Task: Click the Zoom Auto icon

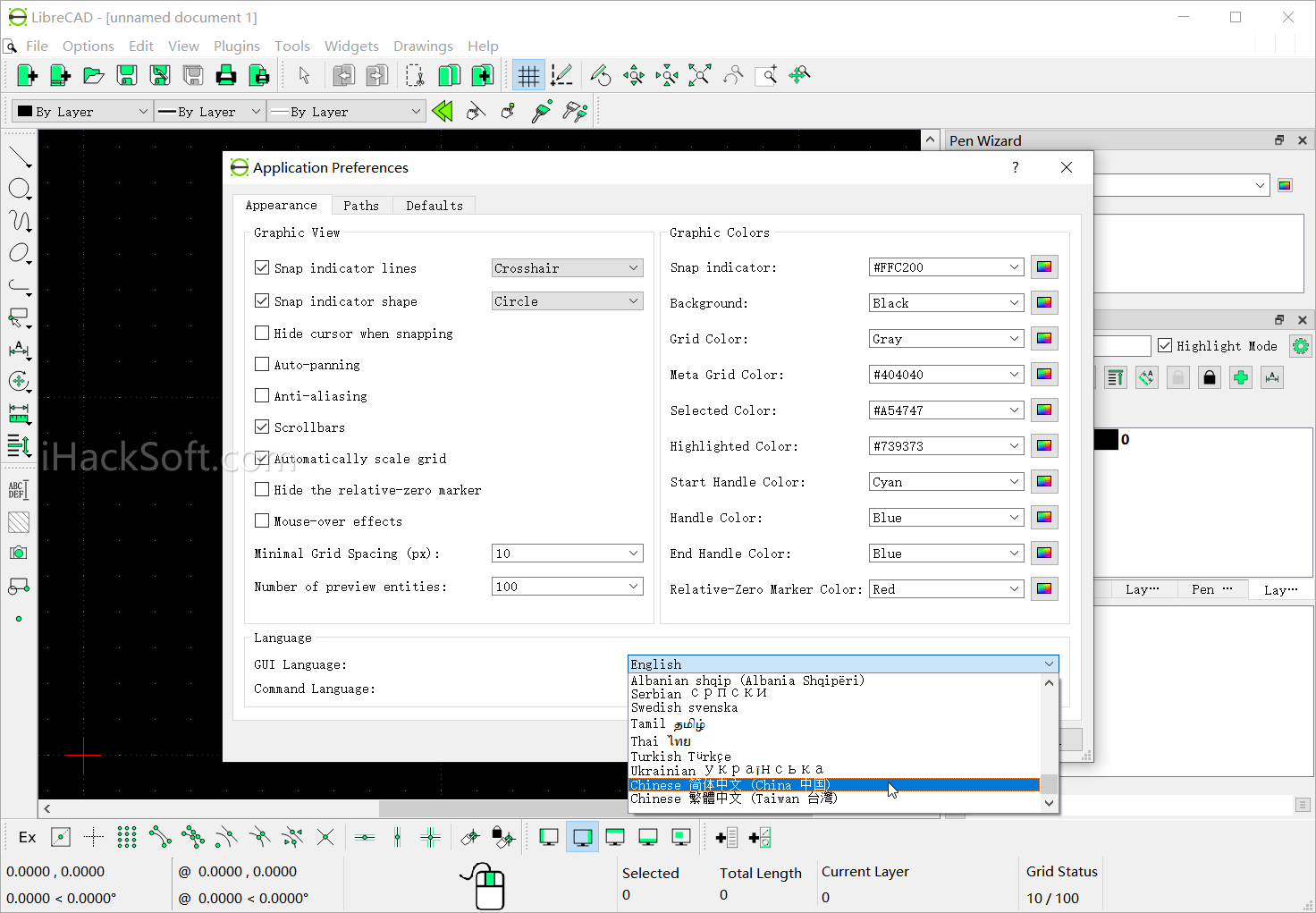Action: pos(700,75)
